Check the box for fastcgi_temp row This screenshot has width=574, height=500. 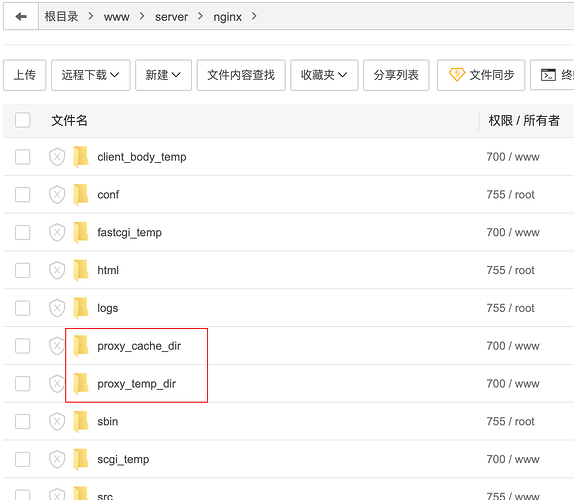[23, 232]
